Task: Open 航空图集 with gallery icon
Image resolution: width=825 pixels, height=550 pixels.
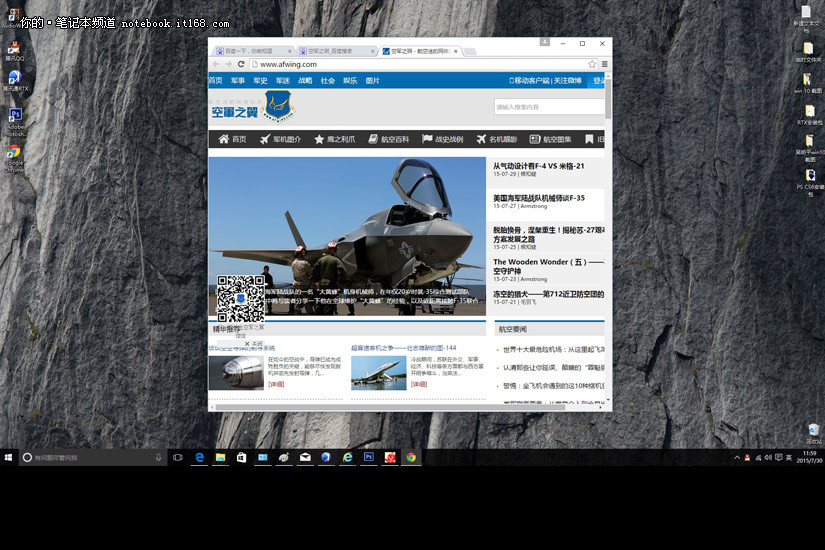Action: 550,139
